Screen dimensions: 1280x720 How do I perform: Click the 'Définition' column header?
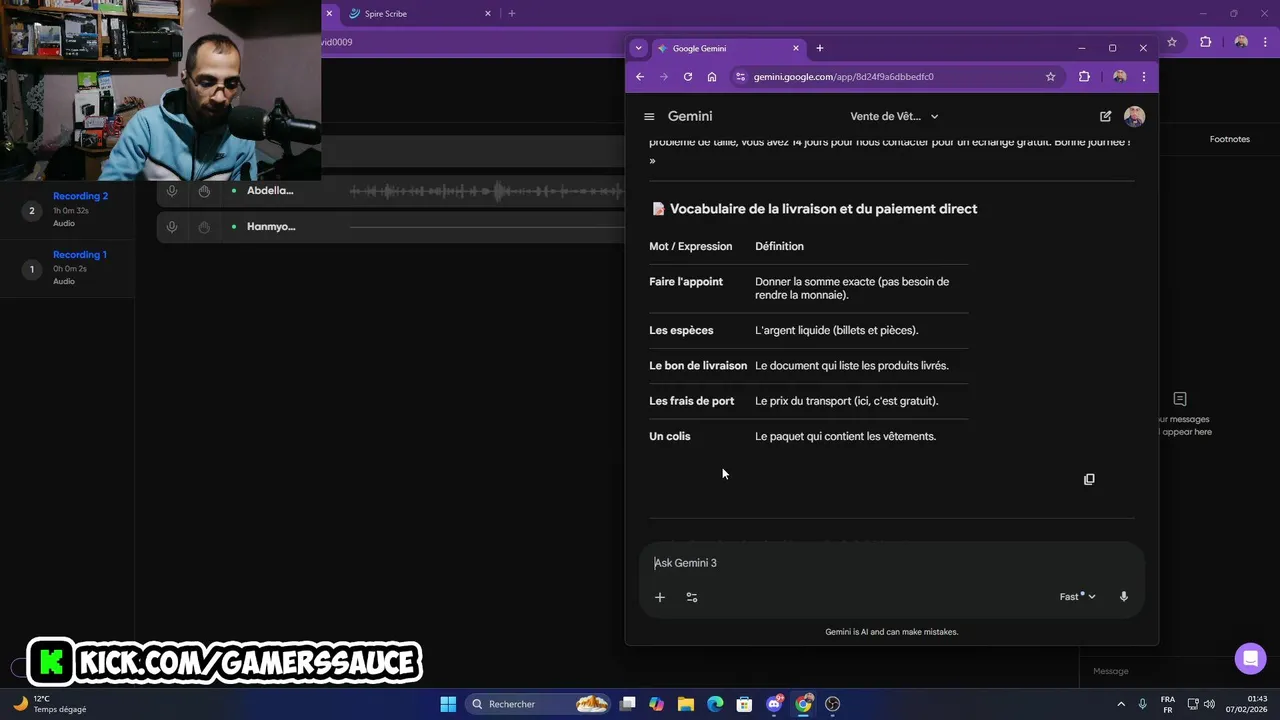pos(779,246)
